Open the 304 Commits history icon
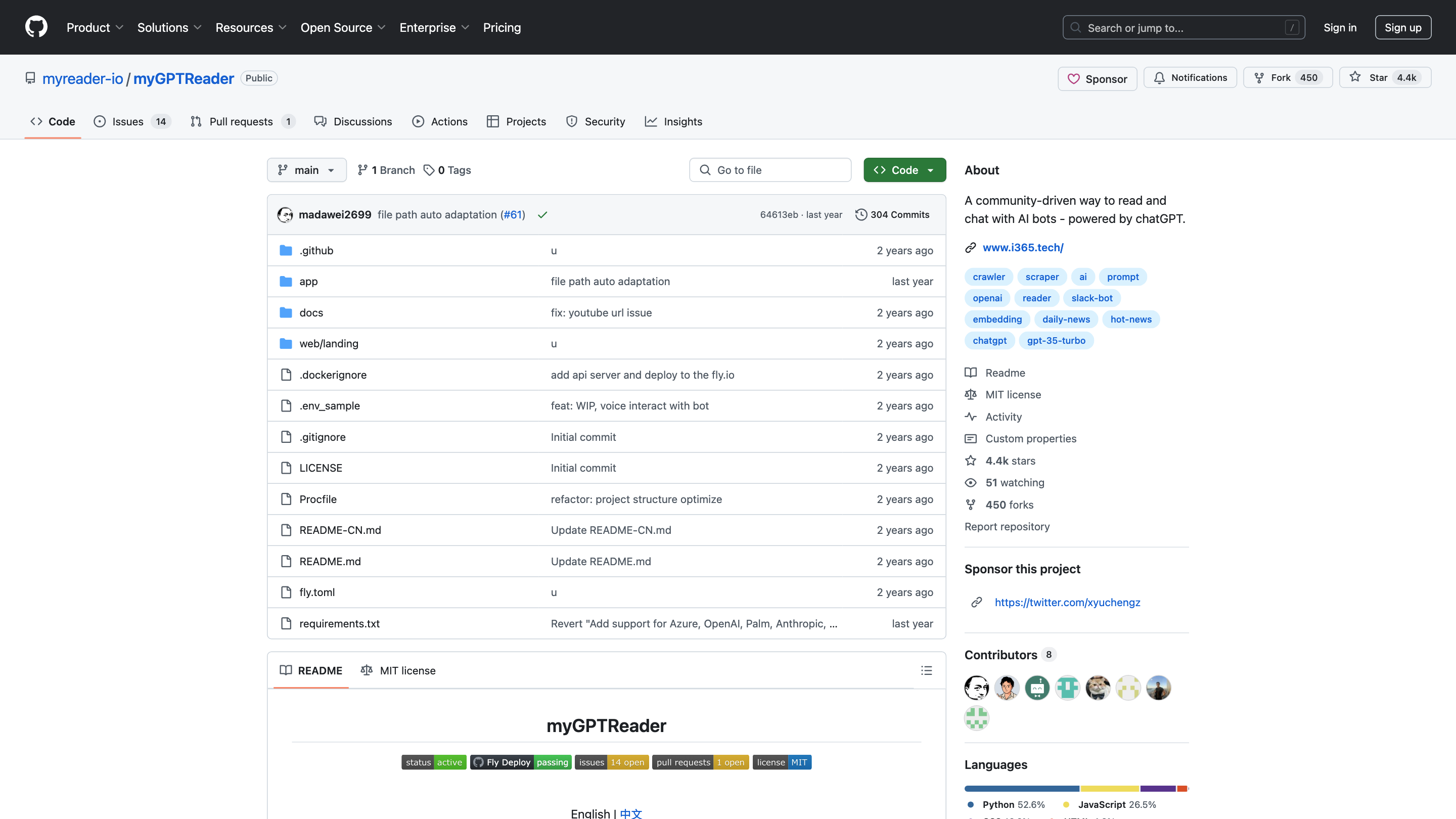Screen dimensions: 1456x819 coord(861,215)
